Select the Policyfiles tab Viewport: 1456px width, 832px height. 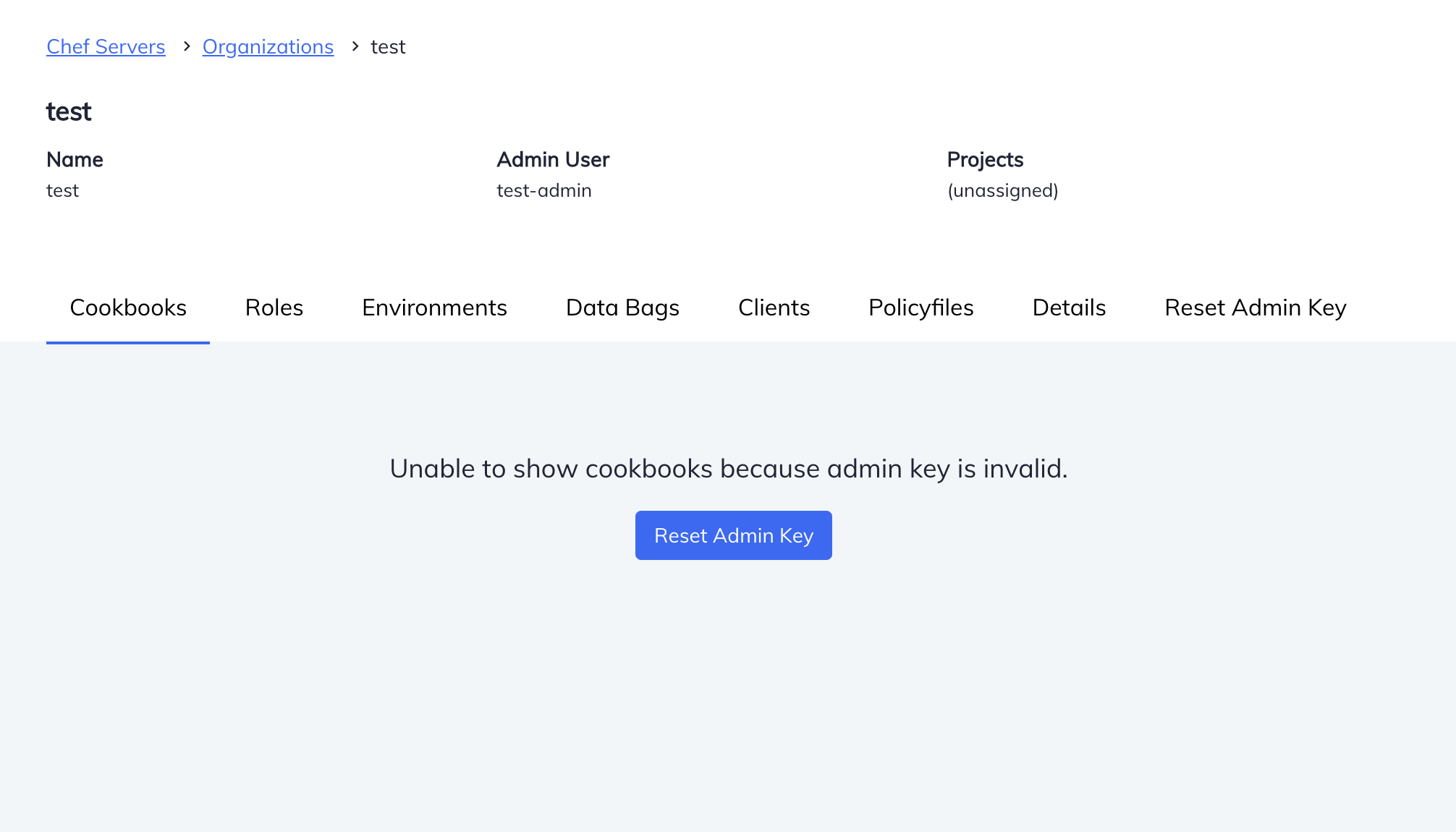click(x=920, y=307)
